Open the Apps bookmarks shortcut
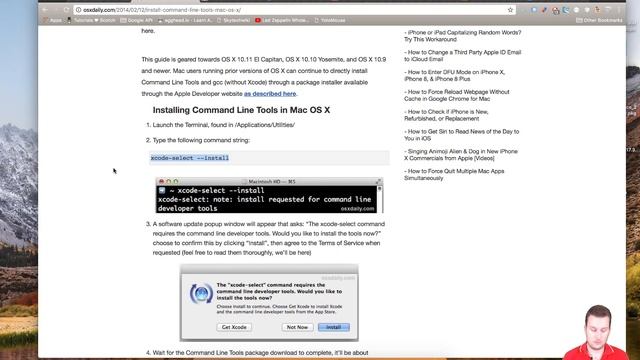Image resolution: width=640 pixels, height=360 pixels. (53, 20)
